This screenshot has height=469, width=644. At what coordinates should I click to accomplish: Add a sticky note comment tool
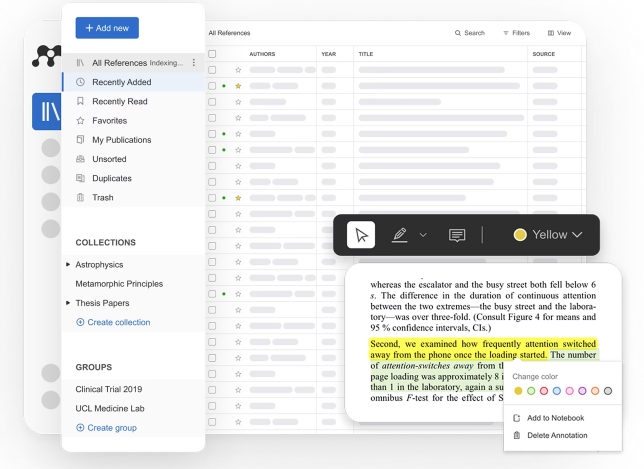point(457,235)
